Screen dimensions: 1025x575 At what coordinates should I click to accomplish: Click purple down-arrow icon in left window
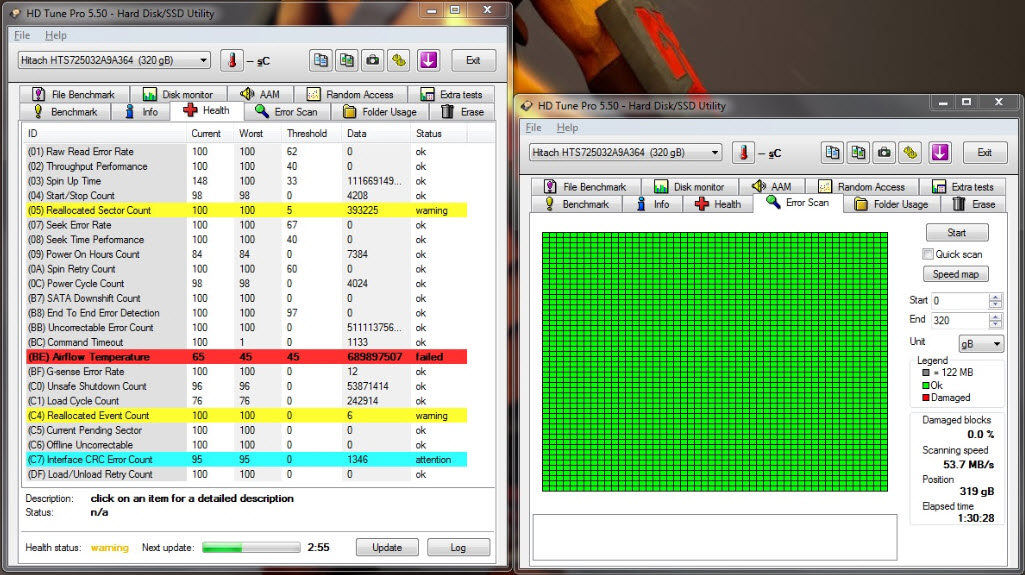[428, 61]
